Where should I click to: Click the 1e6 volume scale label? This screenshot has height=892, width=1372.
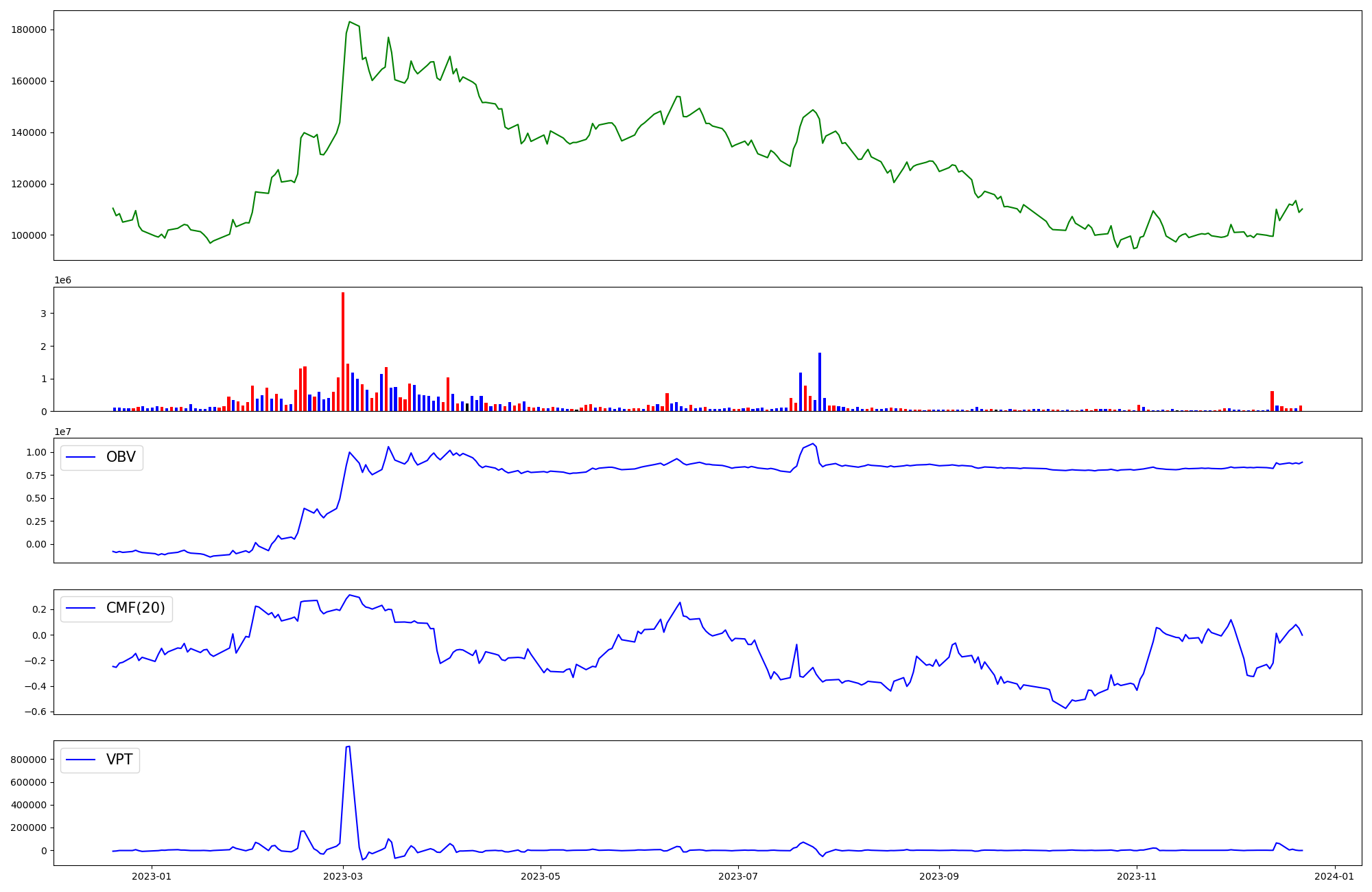pos(62,281)
